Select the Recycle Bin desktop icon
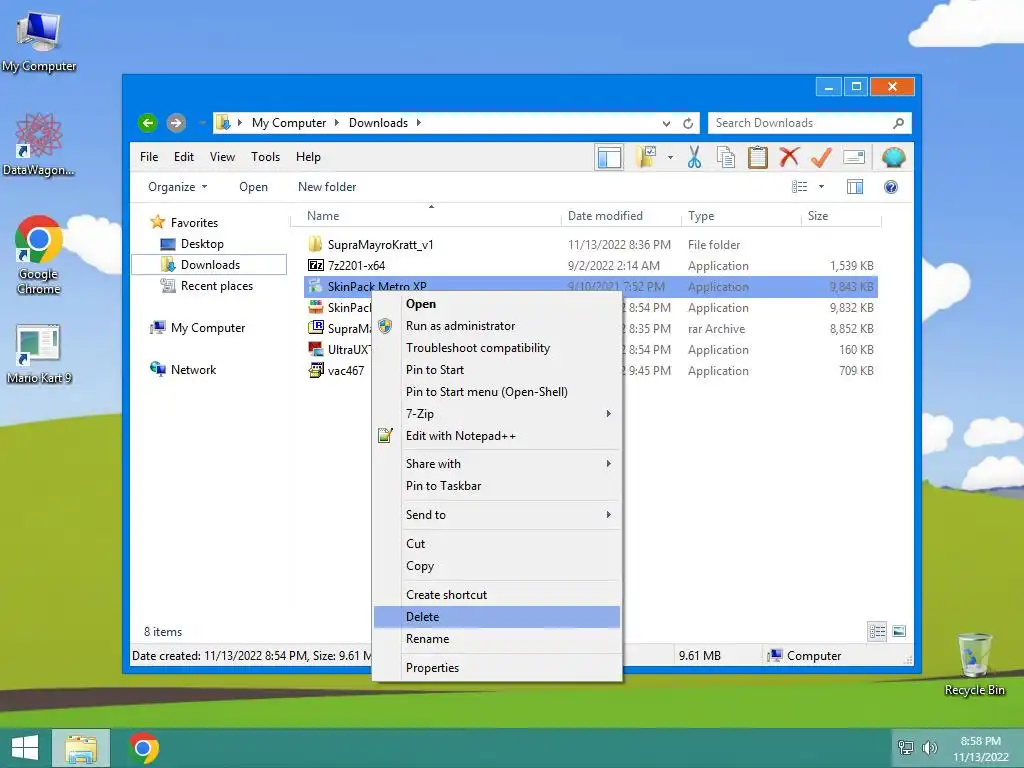Viewport: 1024px width, 768px height. pyautogui.click(x=974, y=665)
